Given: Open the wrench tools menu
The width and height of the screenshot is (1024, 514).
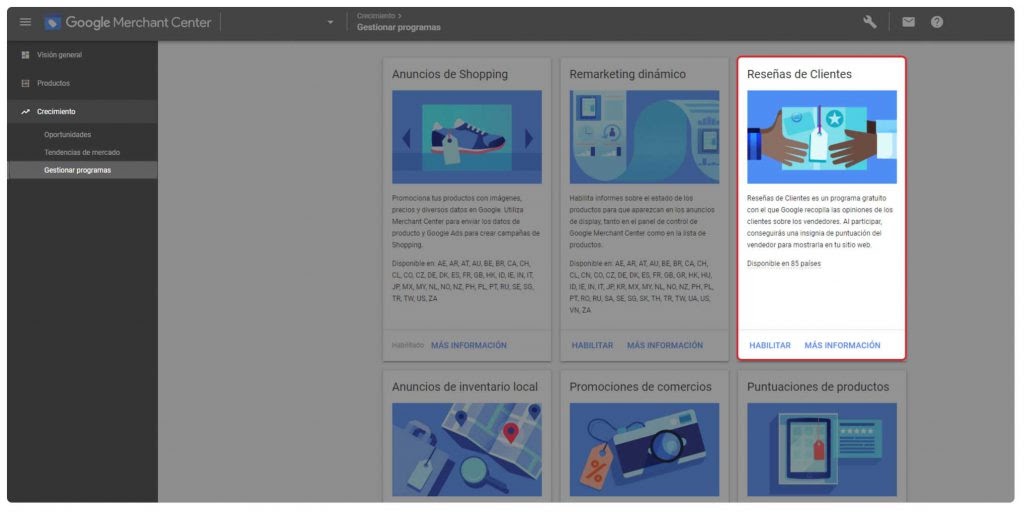Looking at the screenshot, I should 869,22.
